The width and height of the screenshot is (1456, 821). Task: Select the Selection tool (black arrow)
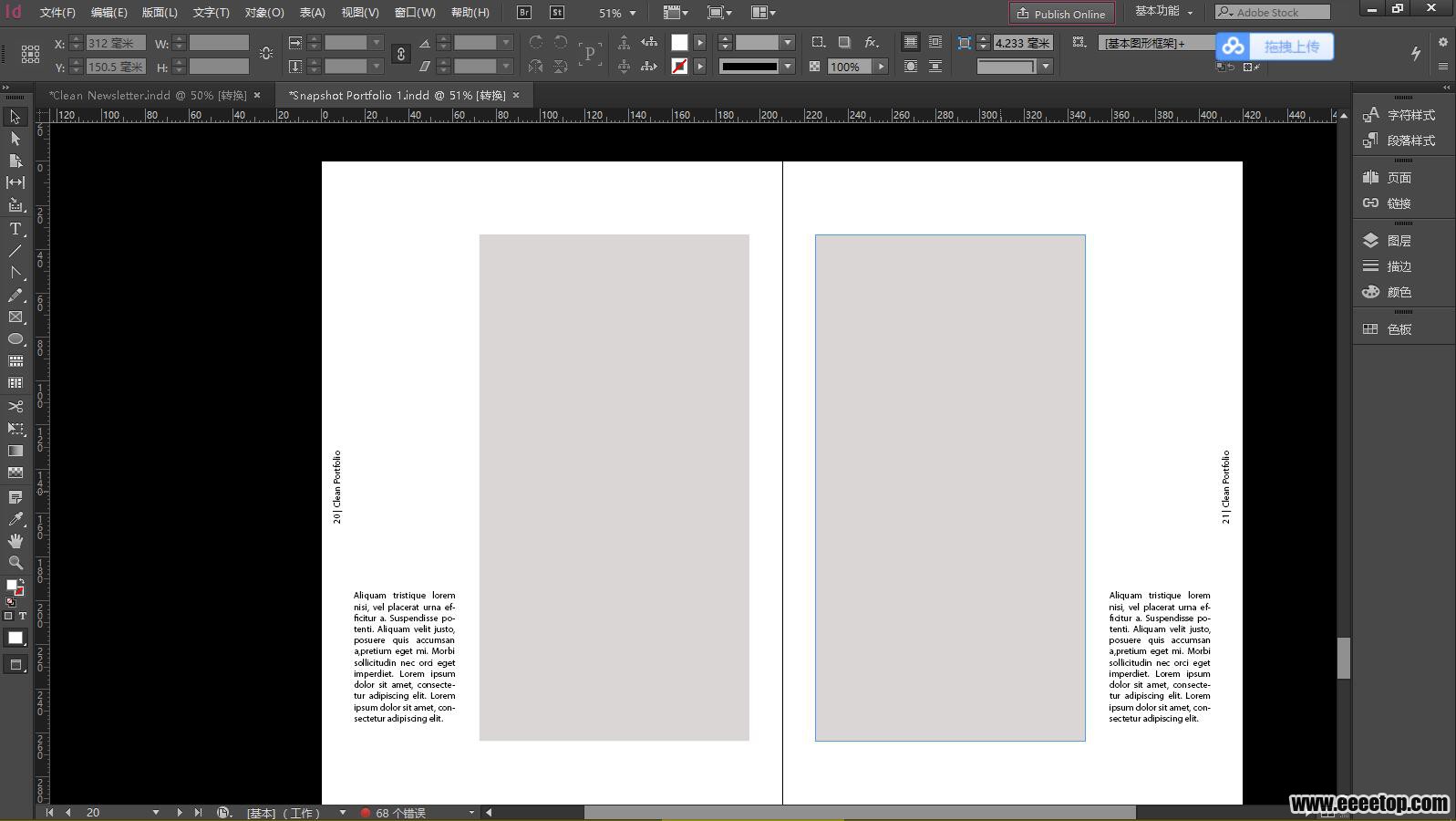pyautogui.click(x=15, y=117)
